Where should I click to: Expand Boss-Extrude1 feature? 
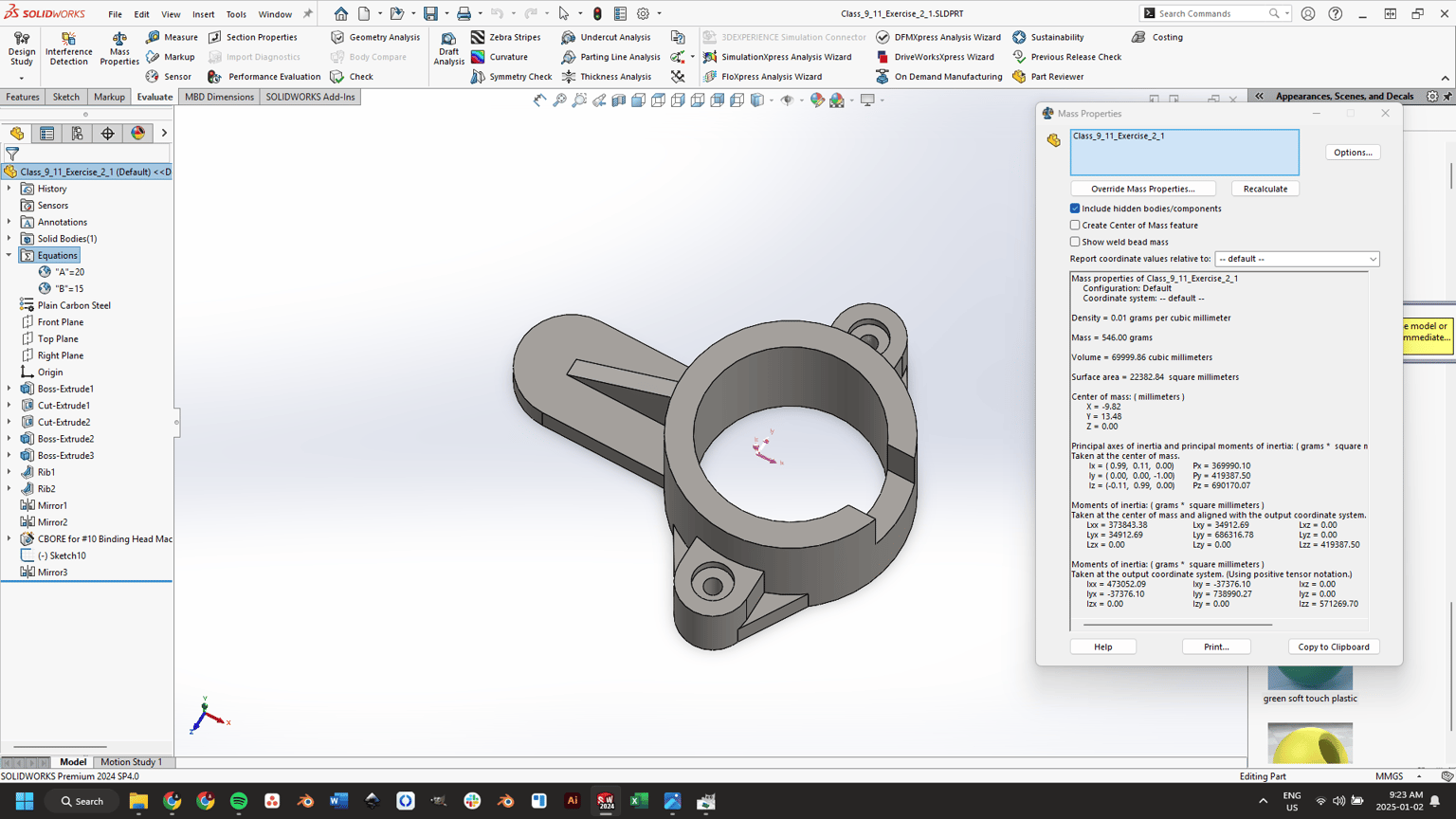(x=9, y=389)
